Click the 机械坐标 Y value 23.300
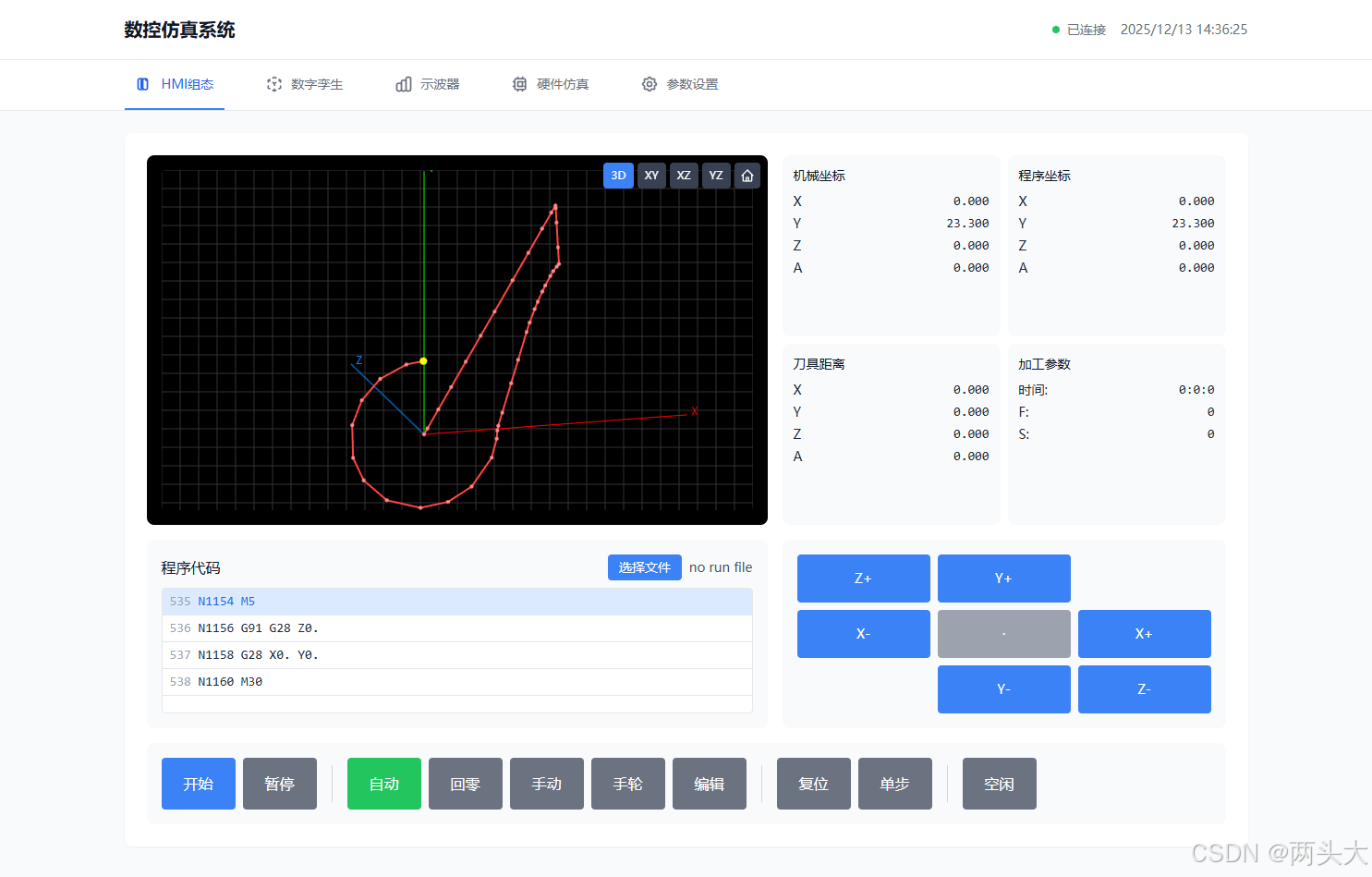 tap(967, 224)
